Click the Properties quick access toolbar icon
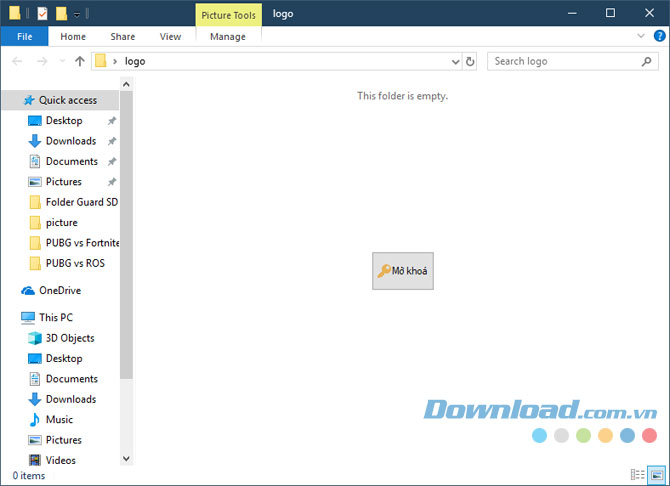This screenshot has height=486, width=670. pos(42,14)
